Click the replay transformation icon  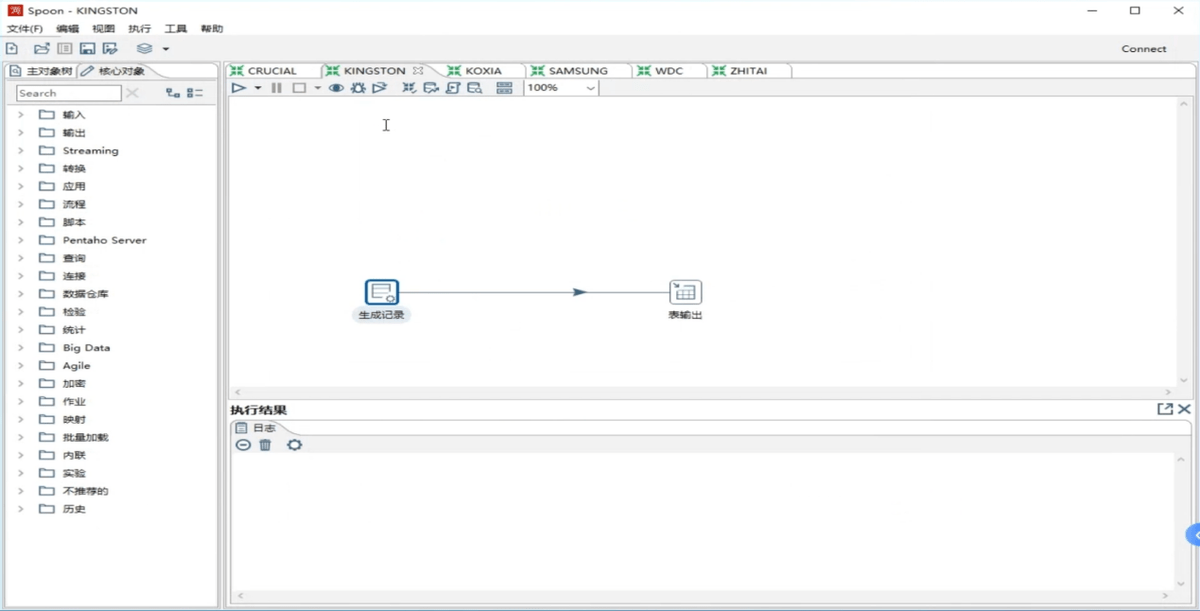(379, 88)
